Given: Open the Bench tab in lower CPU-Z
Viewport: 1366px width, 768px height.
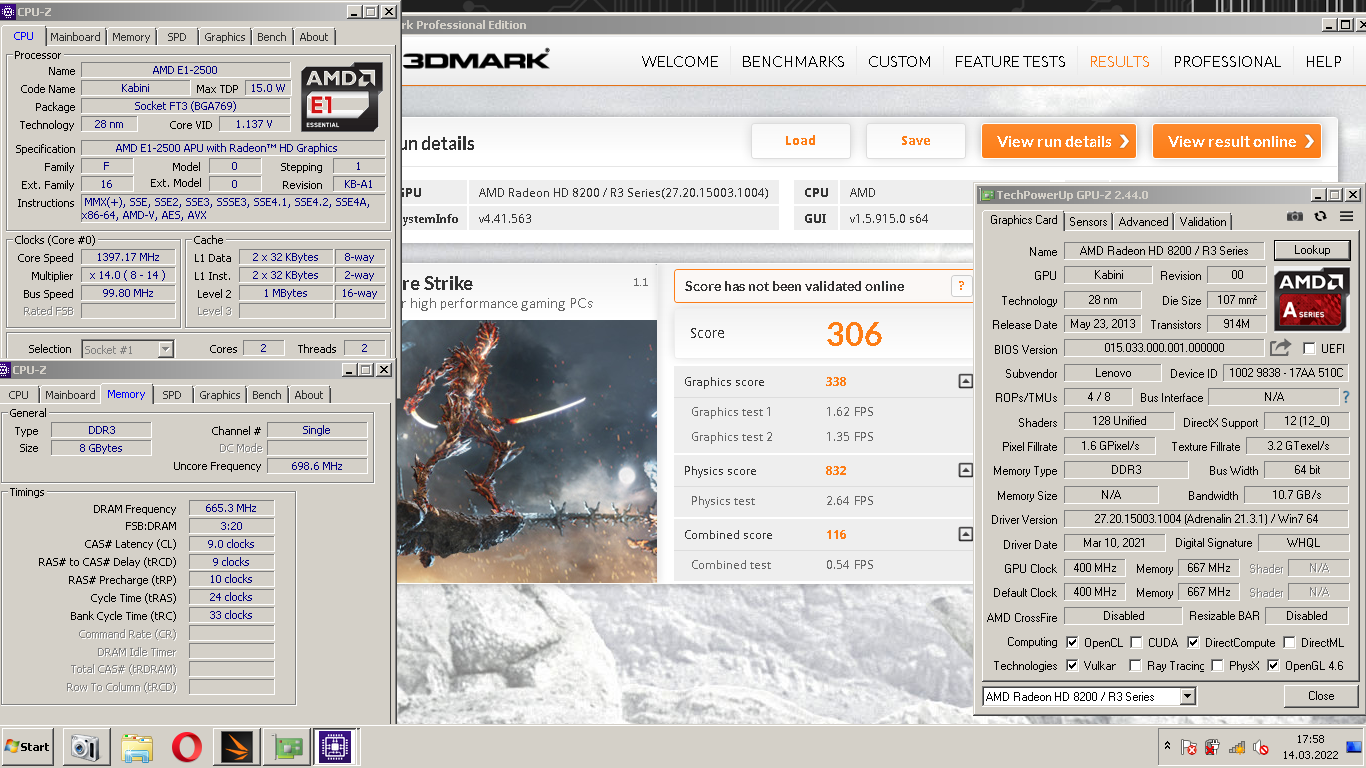Looking at the screenshot, I should pos(267,395).
